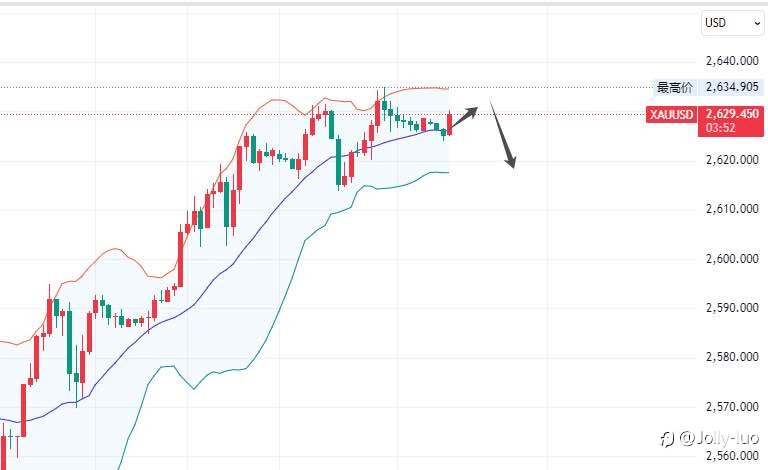Select the XAUUSD red price label

click(672, 114)
